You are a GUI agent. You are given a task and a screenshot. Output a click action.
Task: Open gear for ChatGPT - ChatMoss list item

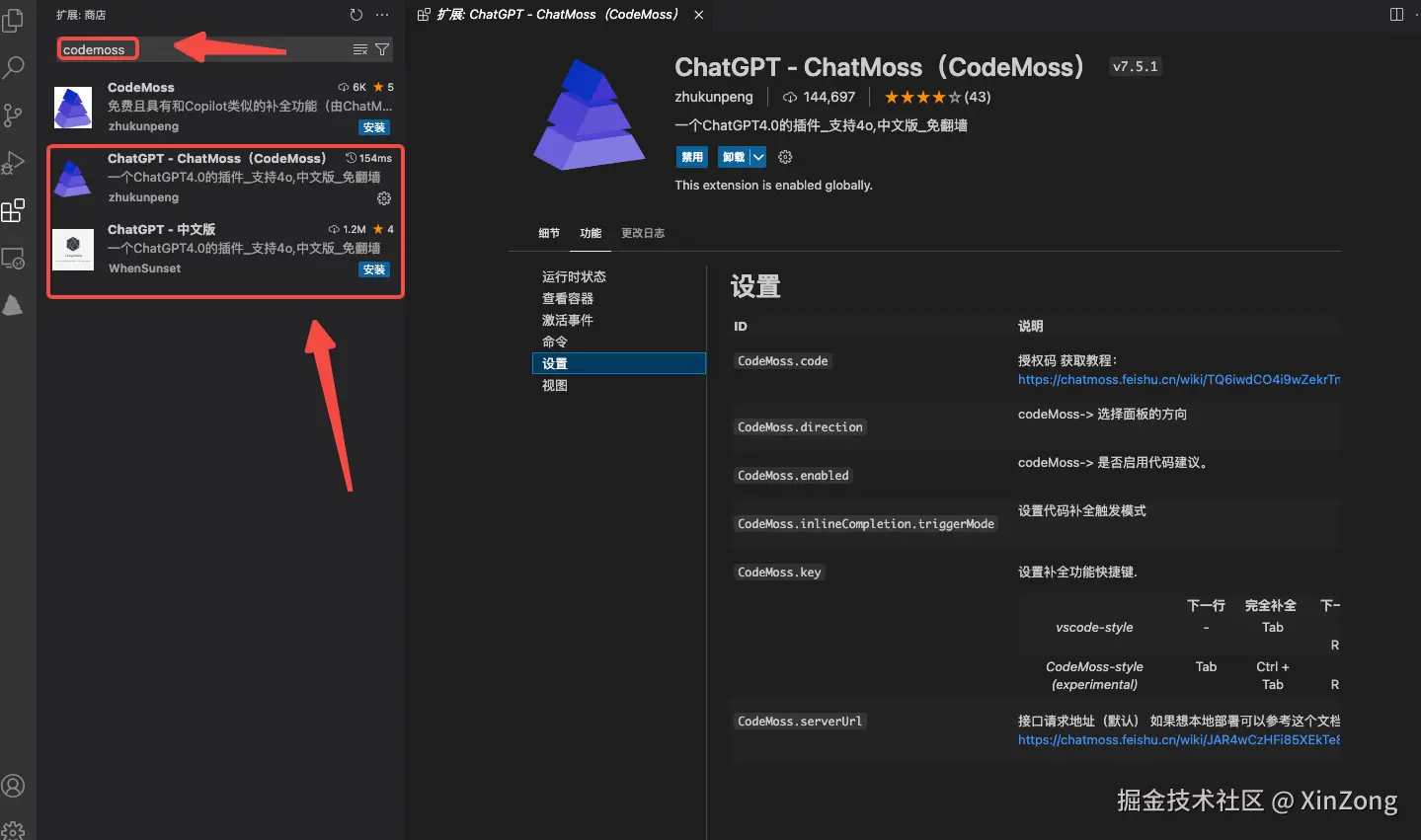tap(384, 198)
